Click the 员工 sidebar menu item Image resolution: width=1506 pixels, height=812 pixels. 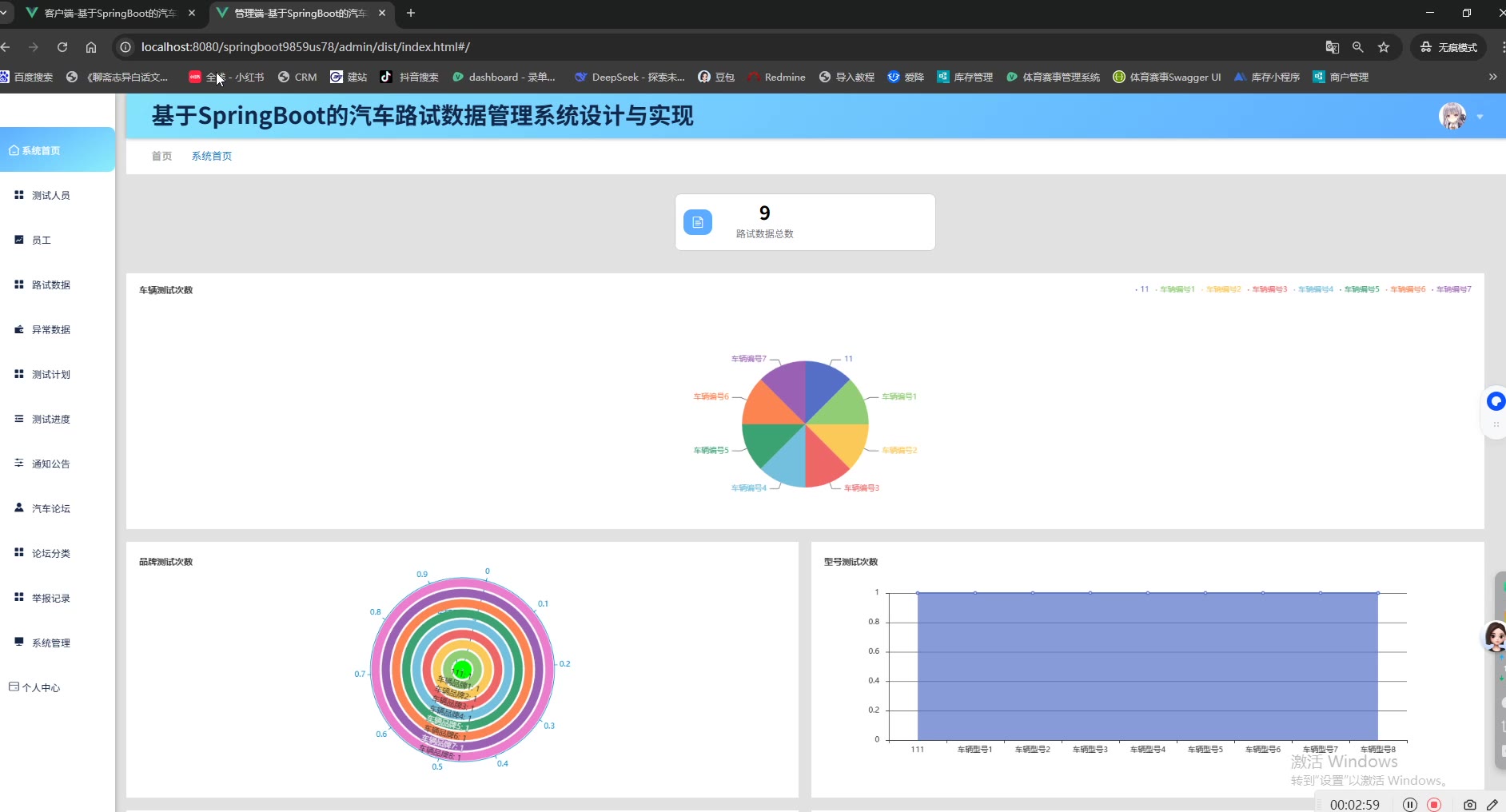click(x=41, y=241)
